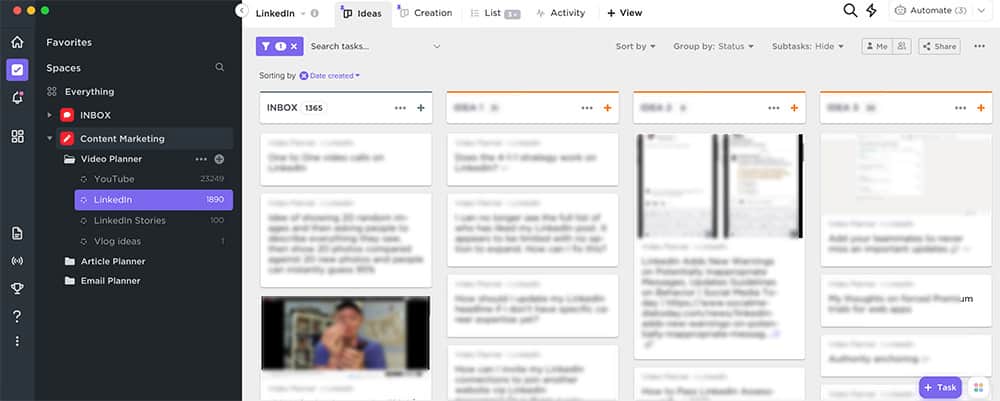
Task: Open third column's options ellipsis
Action: (x=774, y=108)
